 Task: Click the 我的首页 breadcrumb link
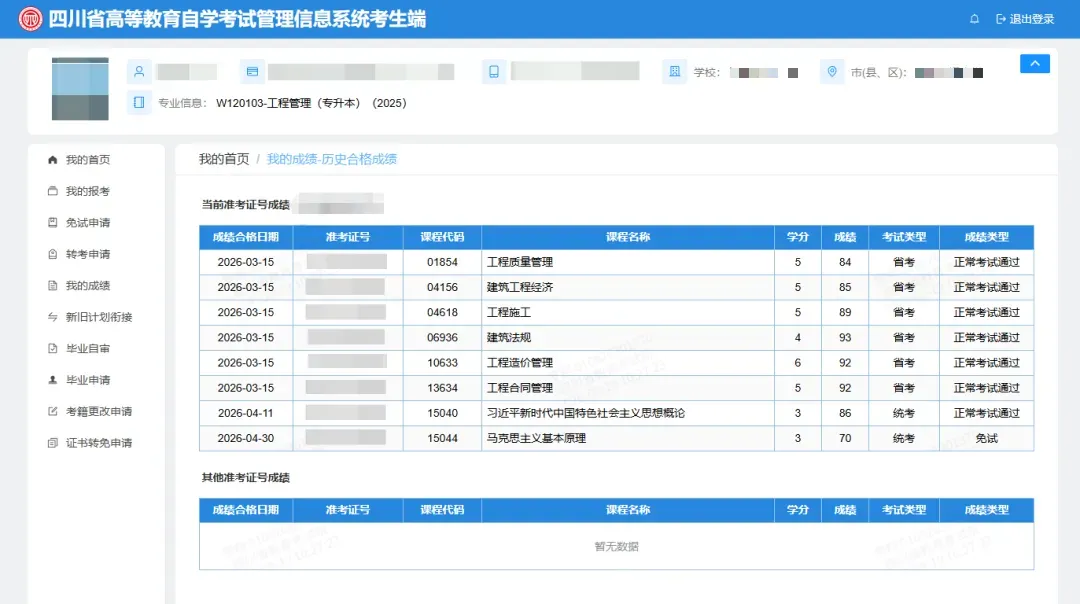(224, 159)
